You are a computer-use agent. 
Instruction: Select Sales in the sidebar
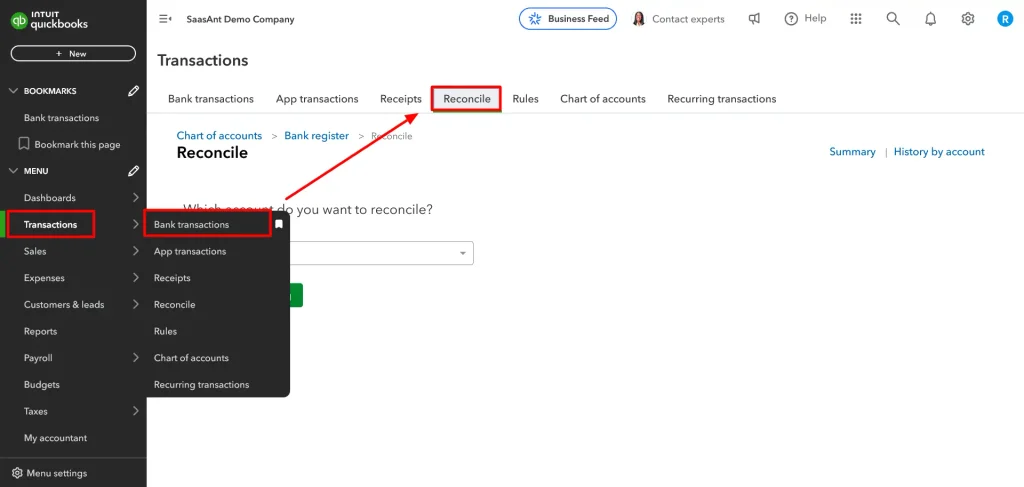tap(35, 251)
